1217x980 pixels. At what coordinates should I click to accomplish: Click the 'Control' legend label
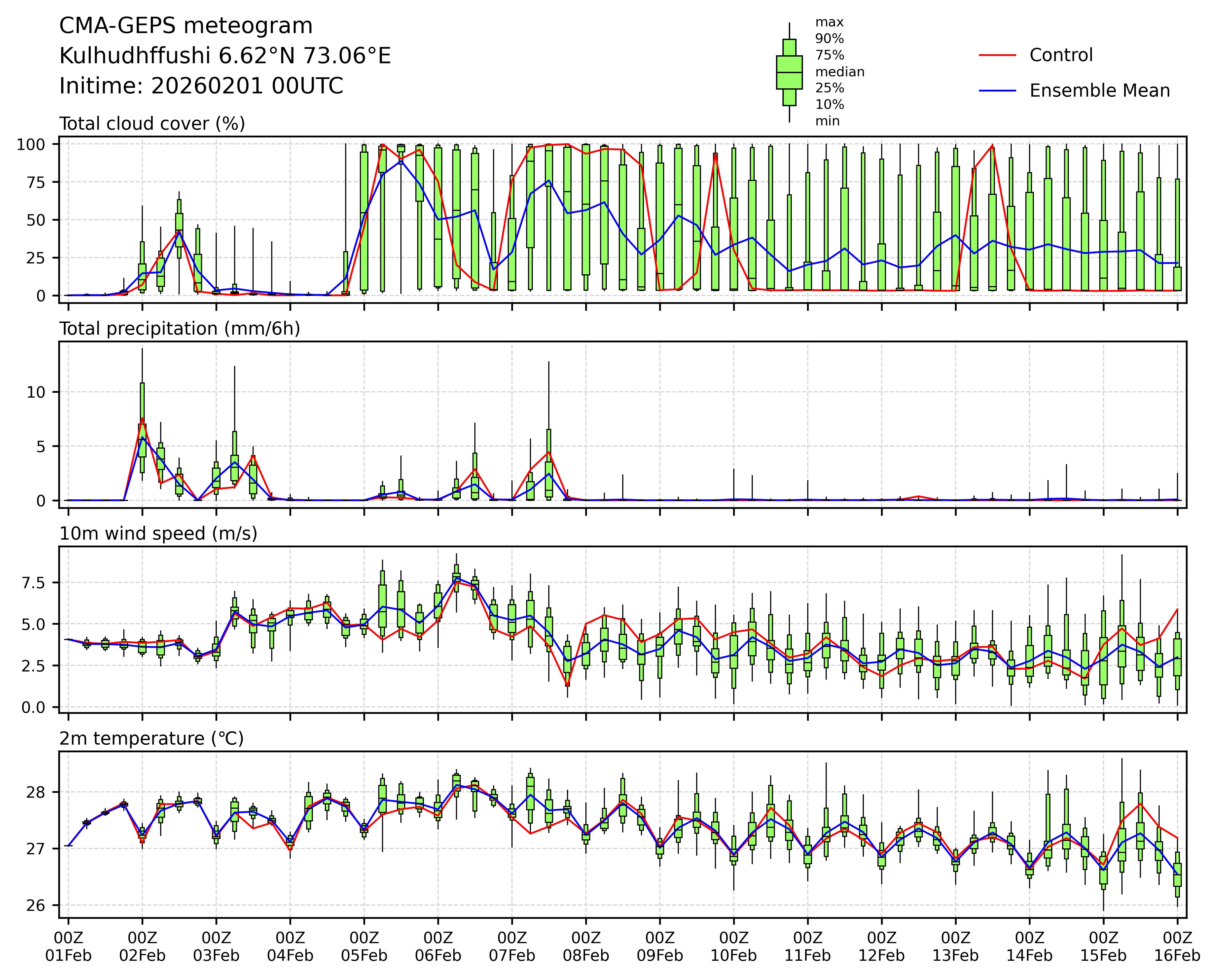[x=1061, y=55]
